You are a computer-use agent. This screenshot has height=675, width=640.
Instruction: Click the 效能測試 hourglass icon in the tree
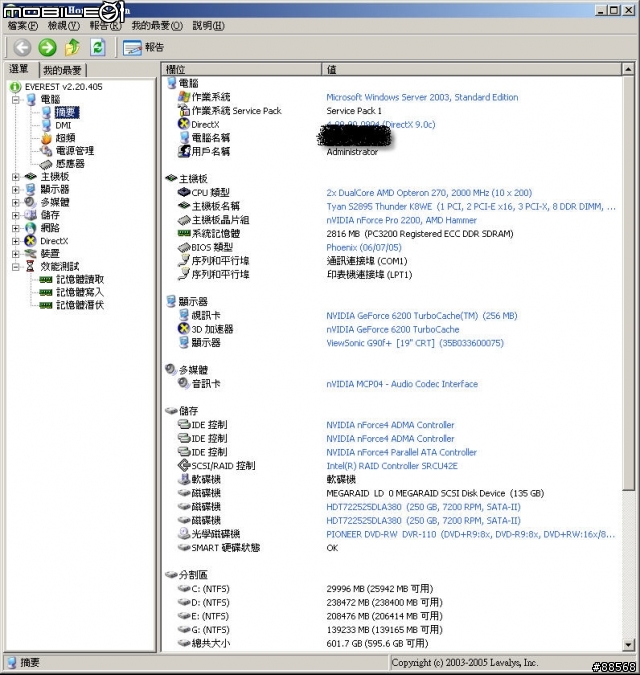(x=30, y=266)
